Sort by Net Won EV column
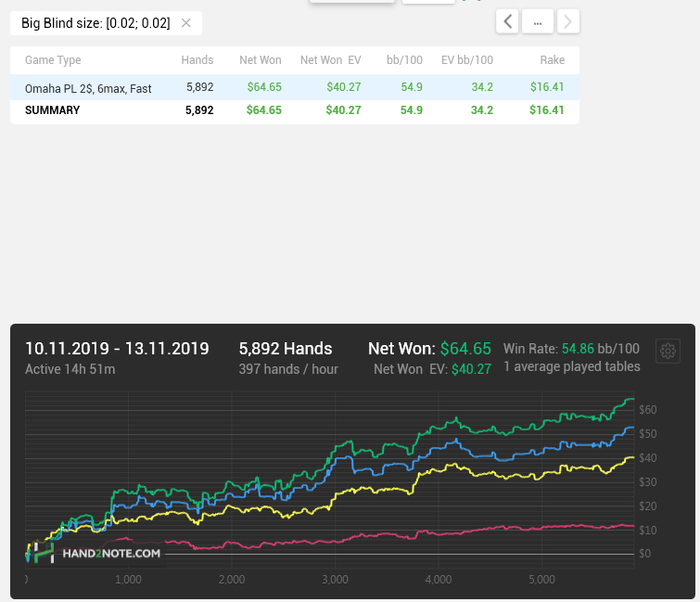 point(330,60)
